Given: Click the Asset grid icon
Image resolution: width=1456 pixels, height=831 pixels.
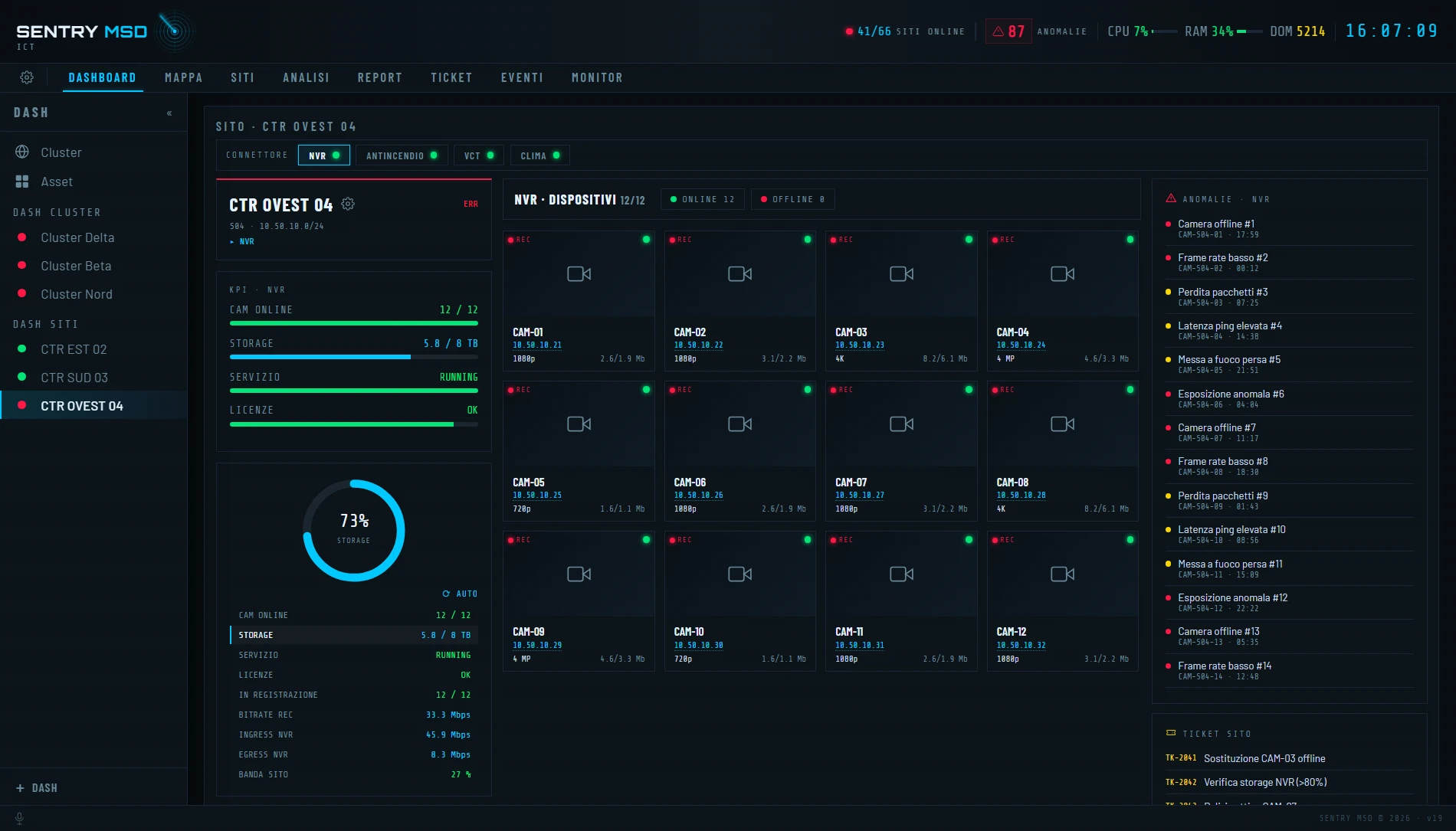Looking at the screenshot, I should pos(22,182).
